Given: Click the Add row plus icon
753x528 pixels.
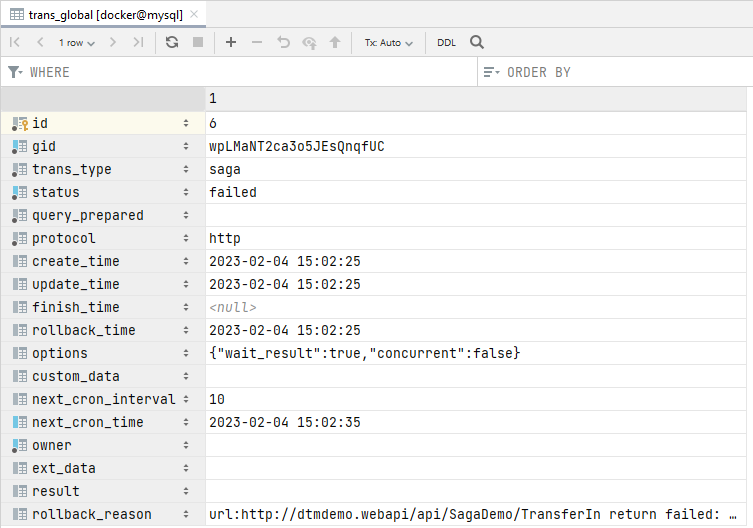Looking at the screenshot, I should (x=231, y=42).
